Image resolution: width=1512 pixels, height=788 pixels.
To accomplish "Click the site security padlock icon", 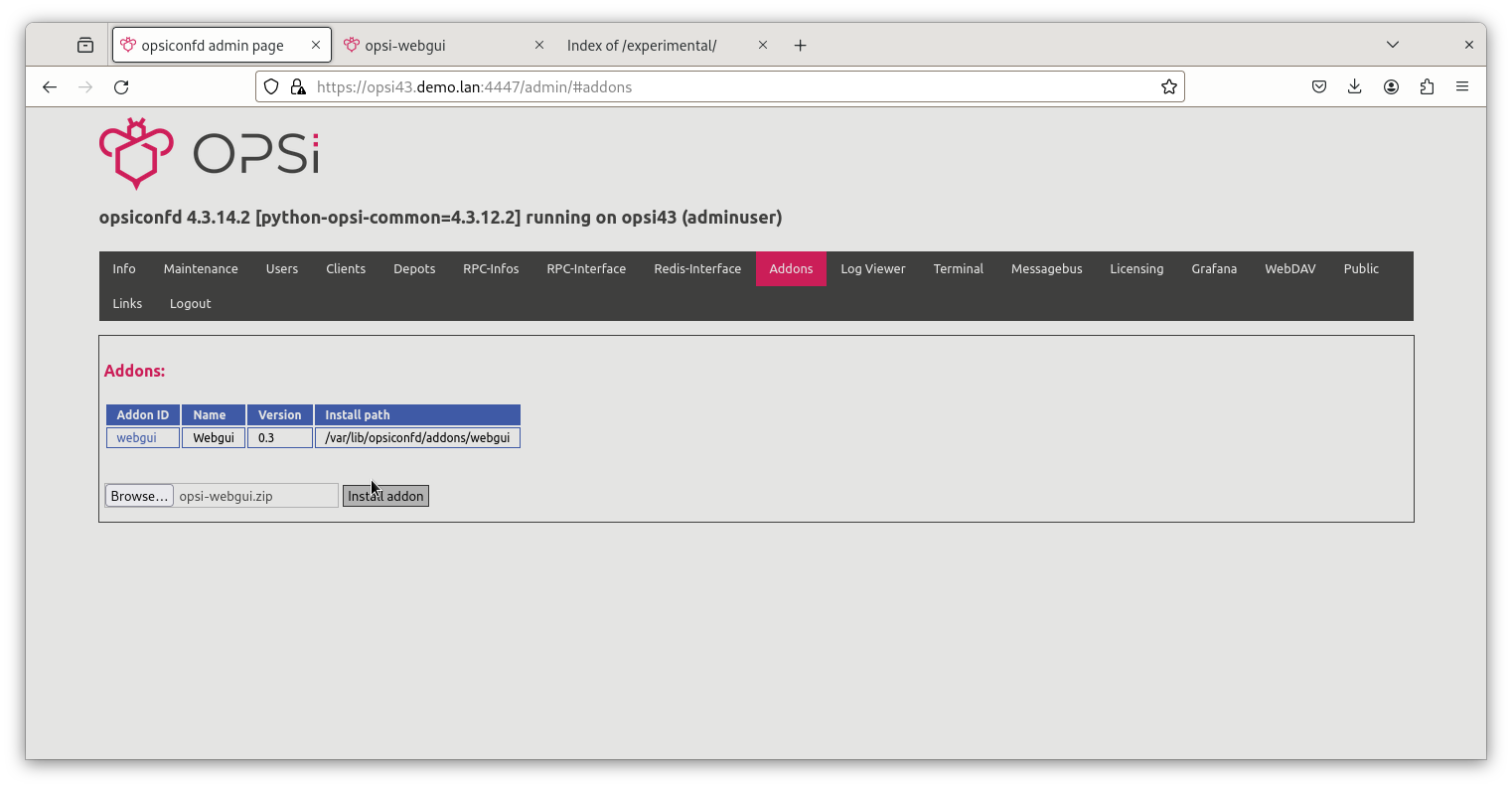I will 298,87.
